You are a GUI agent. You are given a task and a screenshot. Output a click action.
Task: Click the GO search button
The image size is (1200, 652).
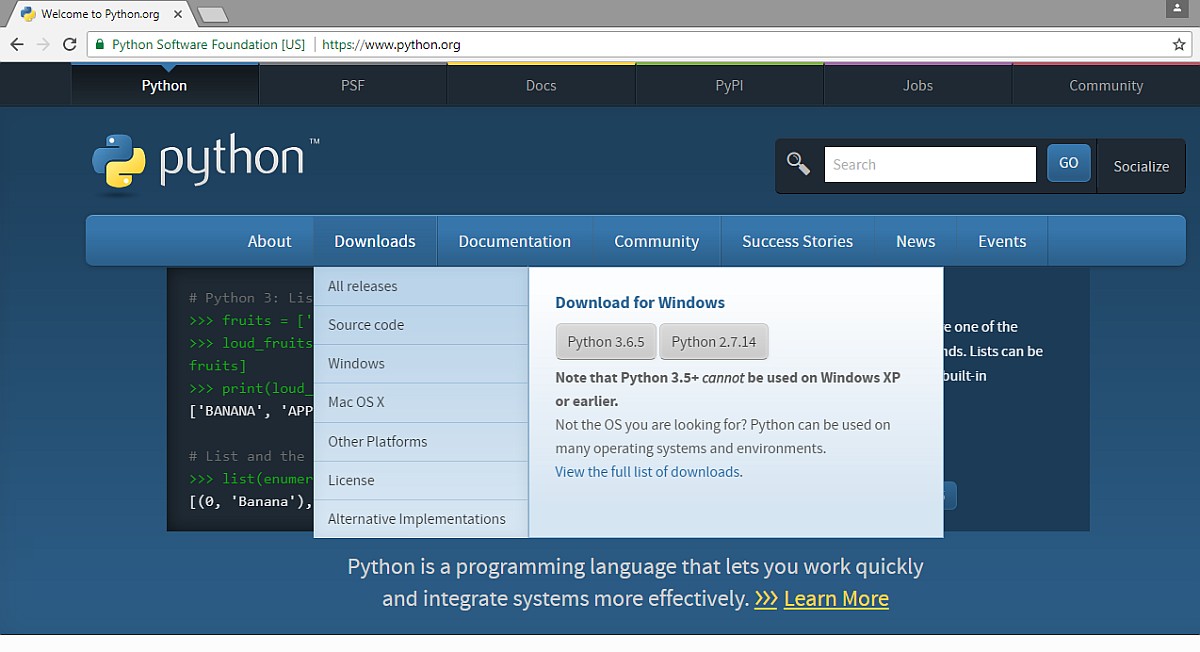[x=1068, y=163]
